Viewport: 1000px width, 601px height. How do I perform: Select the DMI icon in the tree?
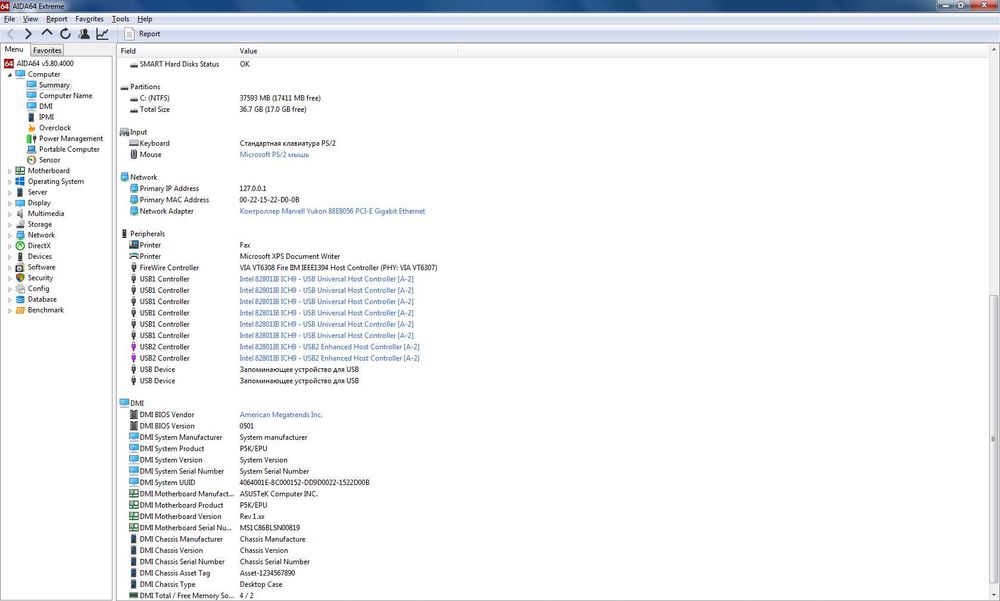click(x=31, y=107)
